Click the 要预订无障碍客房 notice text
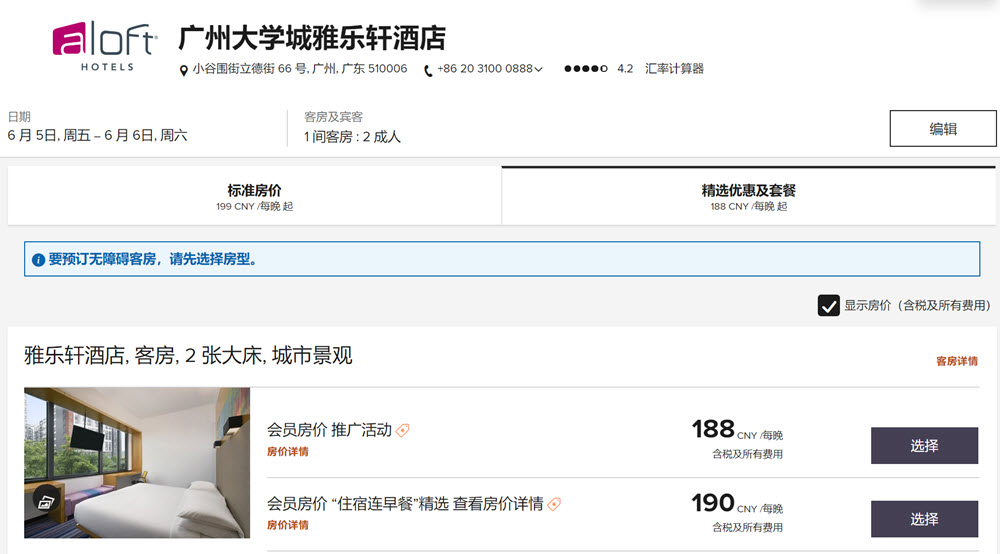1000x554 pixels. [x=152, y=259]
